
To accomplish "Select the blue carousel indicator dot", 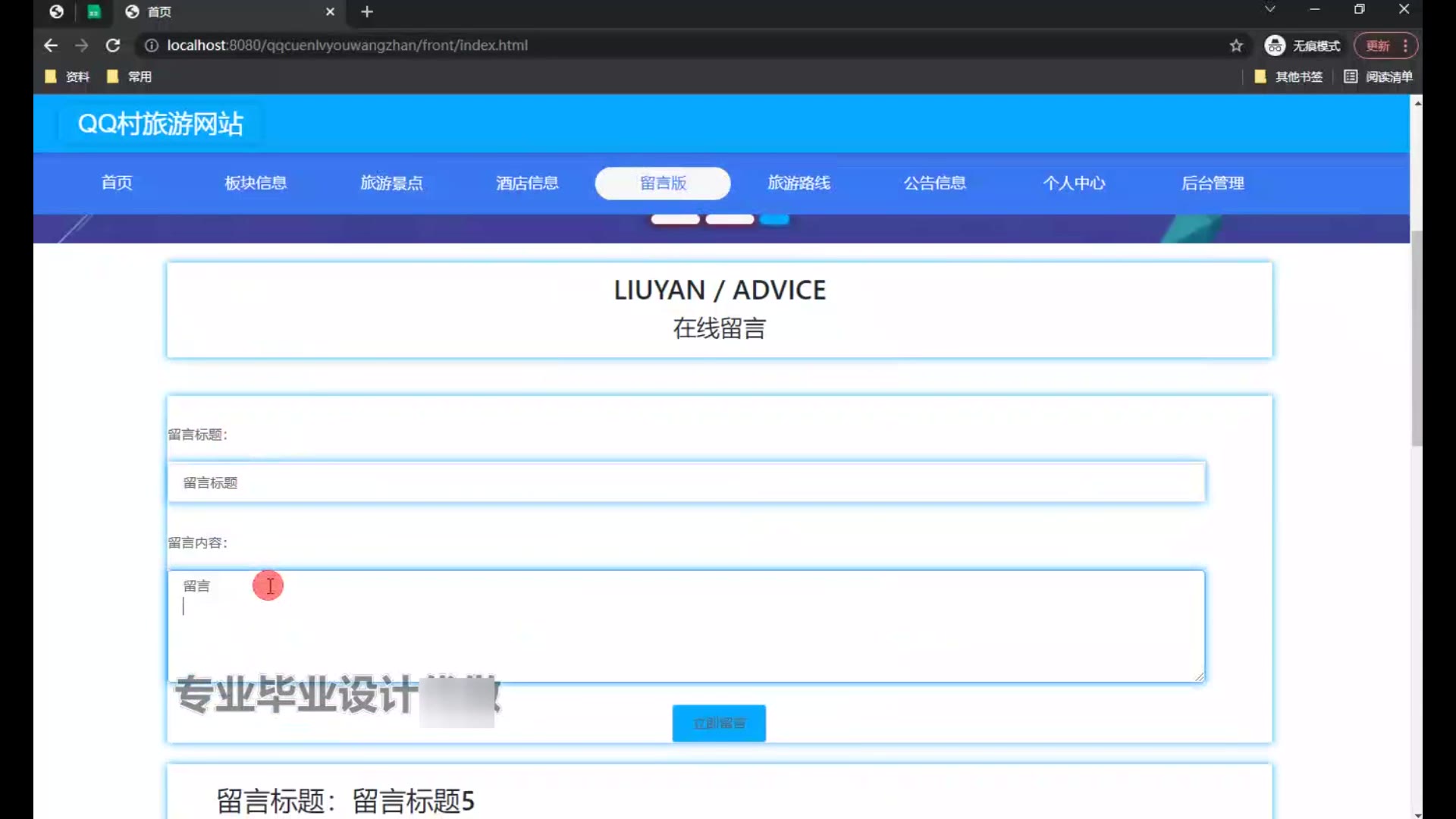I will click(x=774, y=219).
